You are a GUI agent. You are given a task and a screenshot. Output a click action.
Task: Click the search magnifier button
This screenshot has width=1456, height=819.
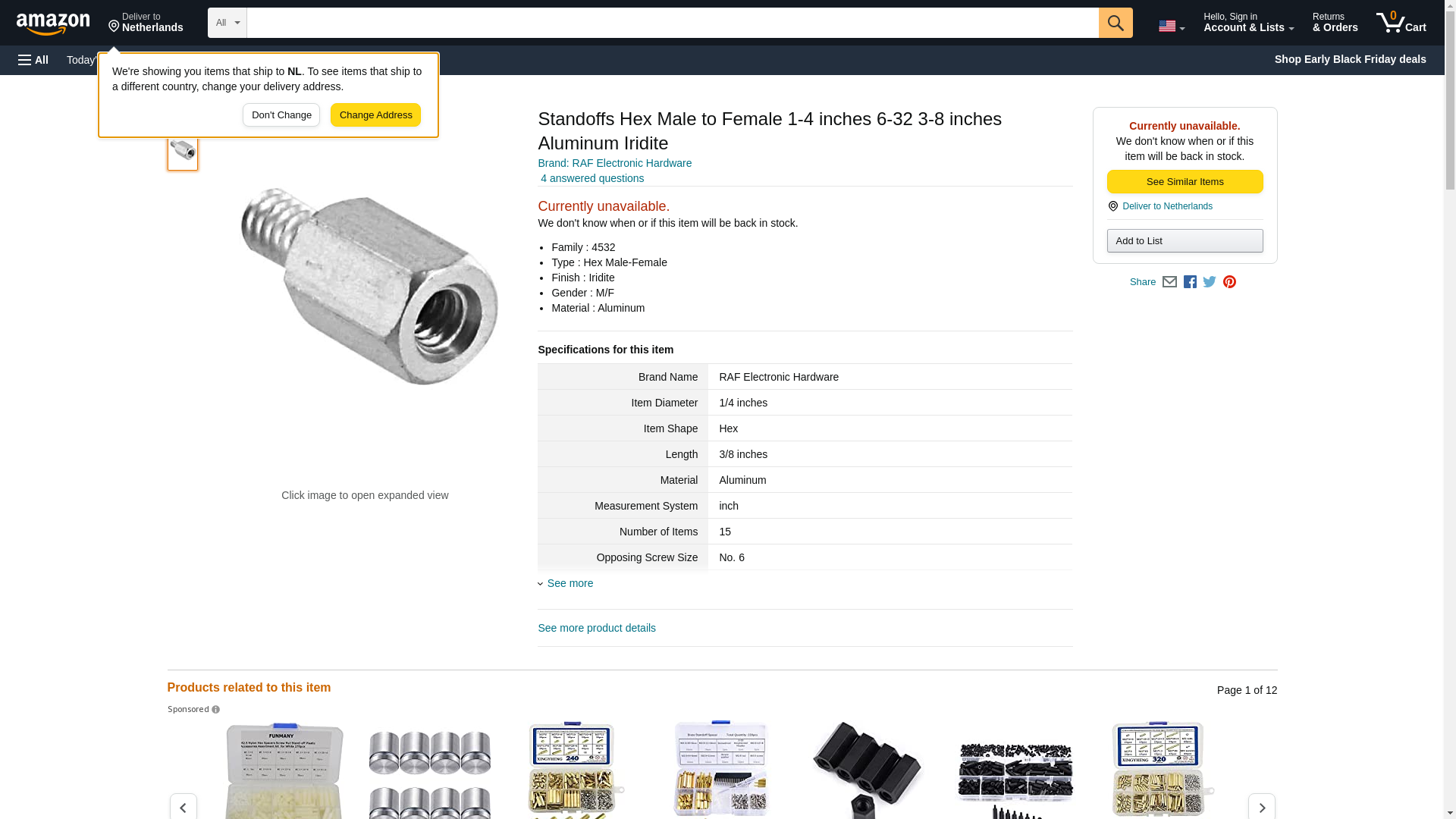[1116, 23]
